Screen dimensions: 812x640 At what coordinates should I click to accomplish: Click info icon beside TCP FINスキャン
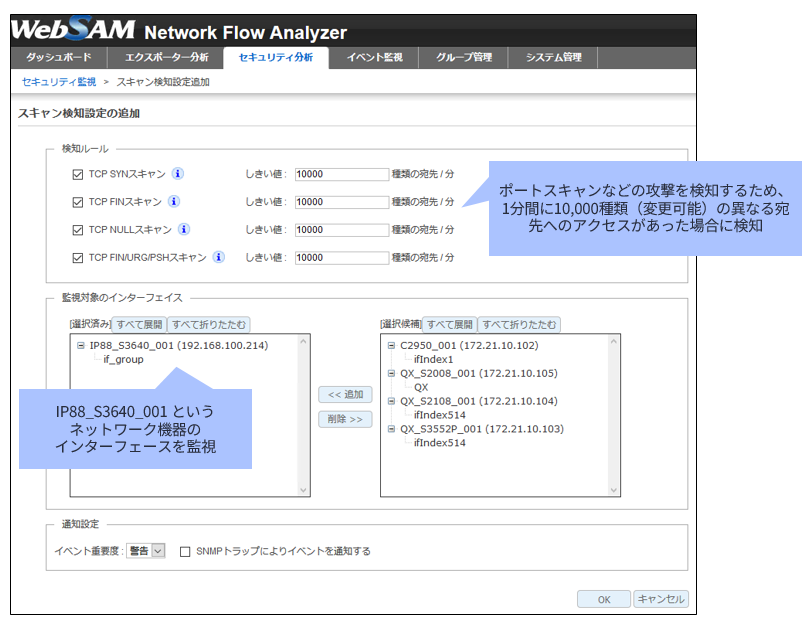(174, 201)
